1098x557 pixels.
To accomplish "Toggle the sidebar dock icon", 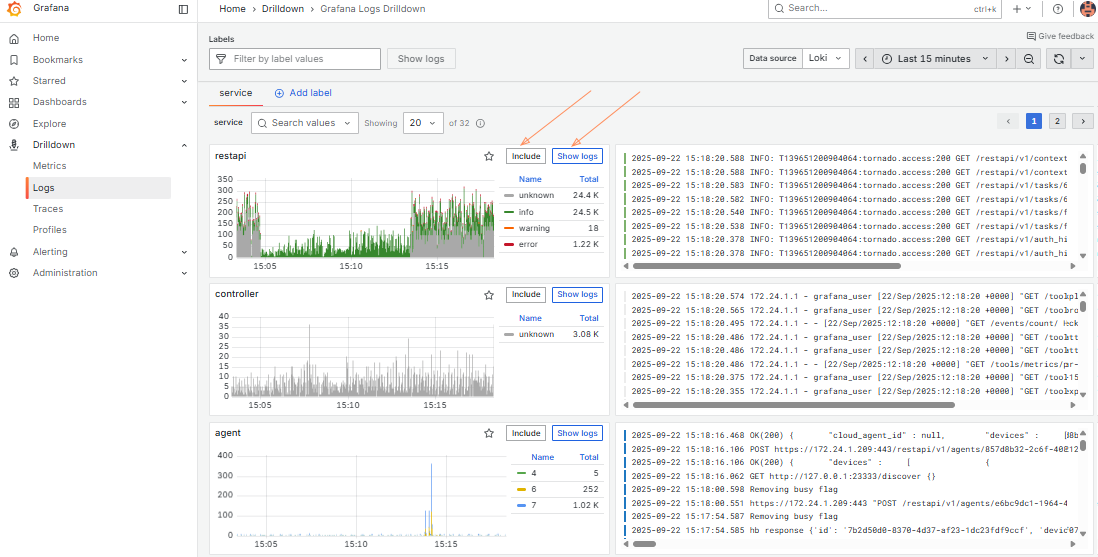I will 183,9.
